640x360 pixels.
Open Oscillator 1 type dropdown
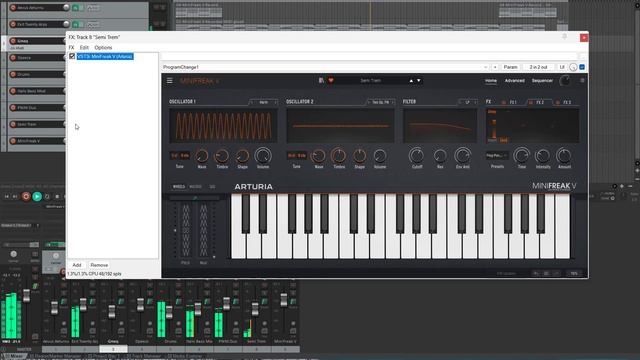(x=264, y=102)
